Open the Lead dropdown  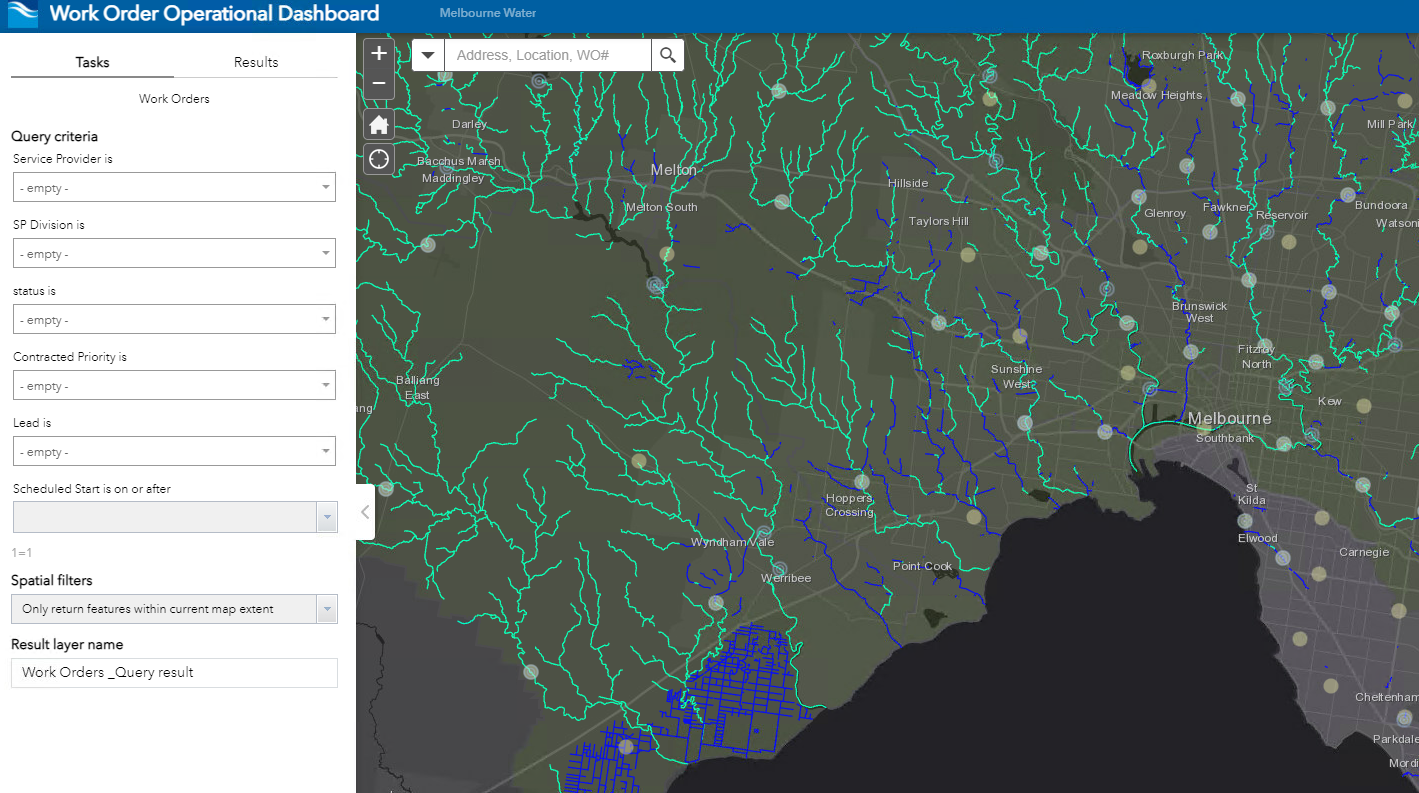(x=326, y=451)
